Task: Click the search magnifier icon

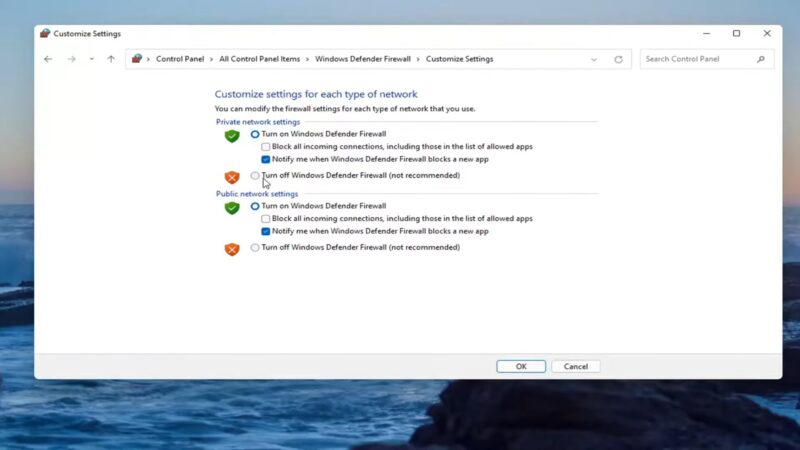Action: (x=761, y=59)
